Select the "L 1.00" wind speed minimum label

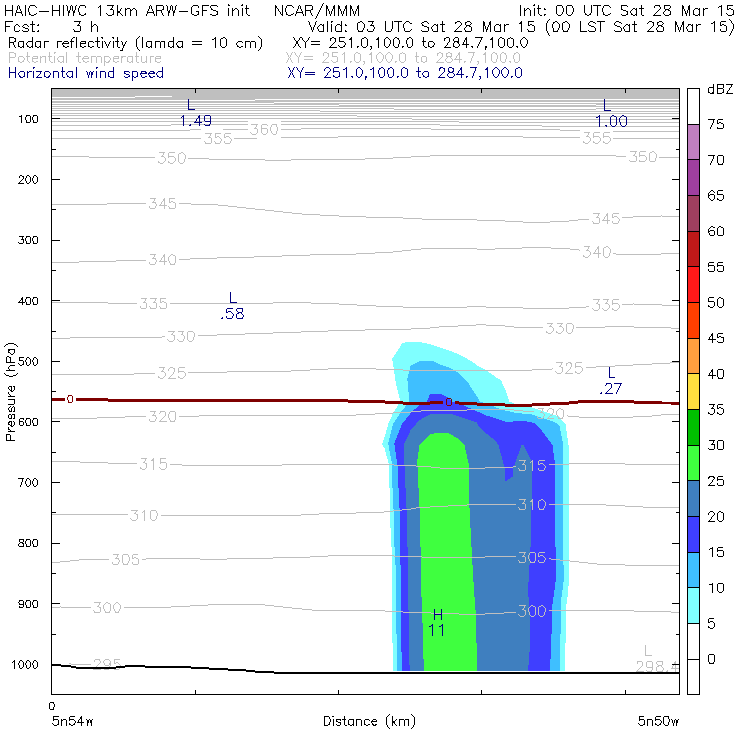click(611, 113)
